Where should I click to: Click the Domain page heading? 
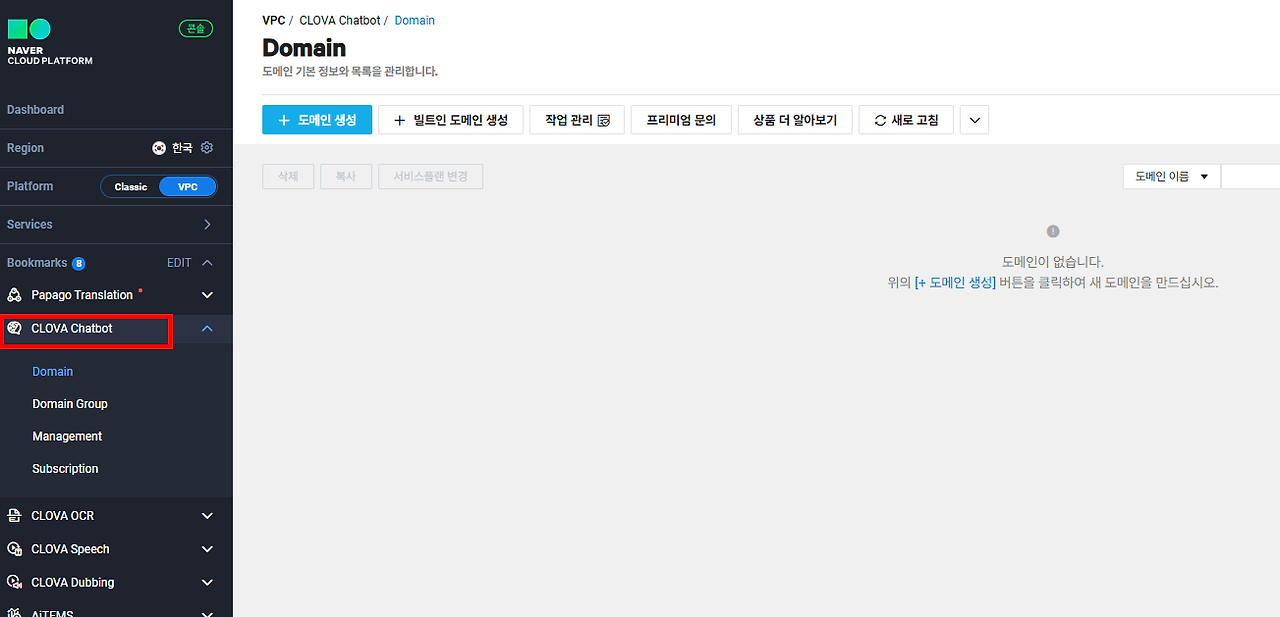tap(304, 48)
